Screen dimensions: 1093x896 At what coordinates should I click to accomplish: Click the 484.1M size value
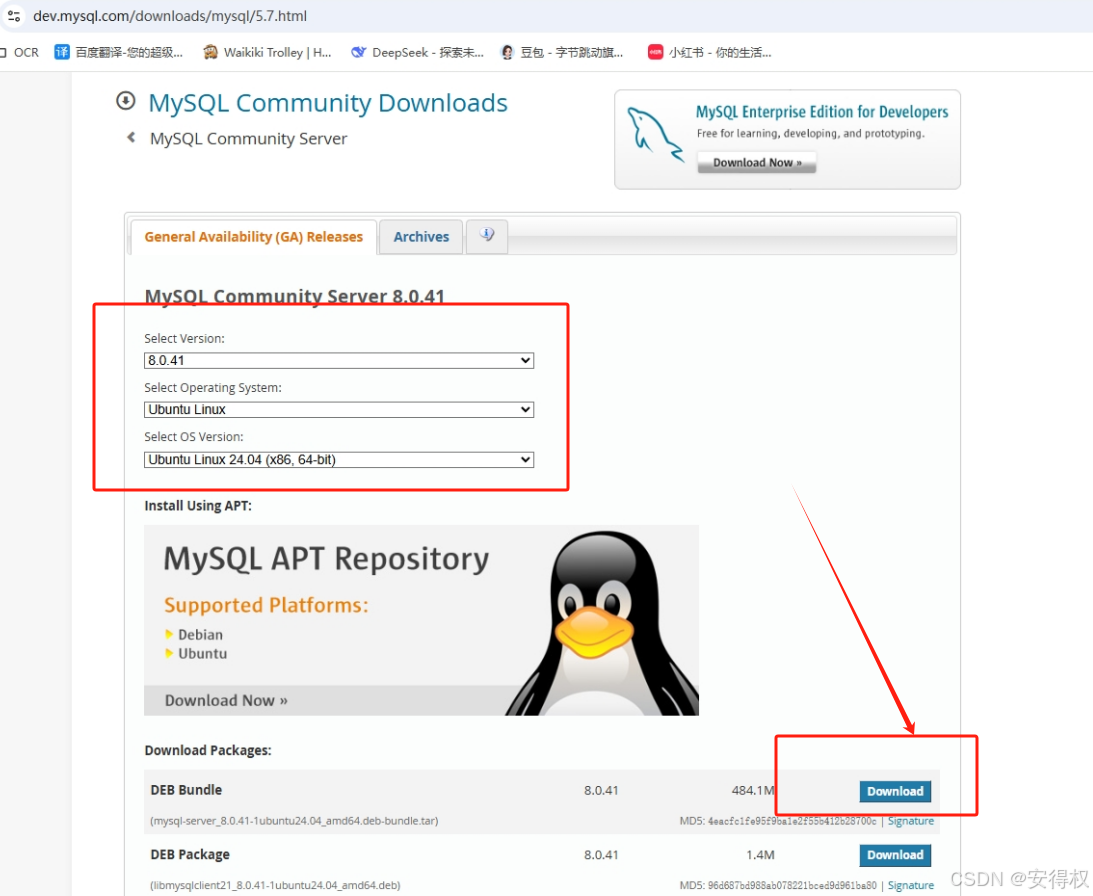[753, 791]
